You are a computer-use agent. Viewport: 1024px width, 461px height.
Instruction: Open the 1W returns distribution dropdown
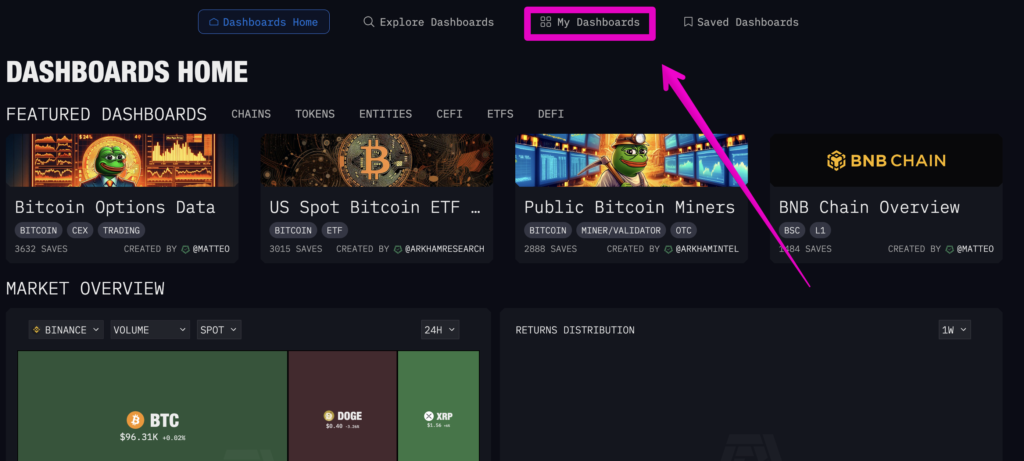point(954,330)
